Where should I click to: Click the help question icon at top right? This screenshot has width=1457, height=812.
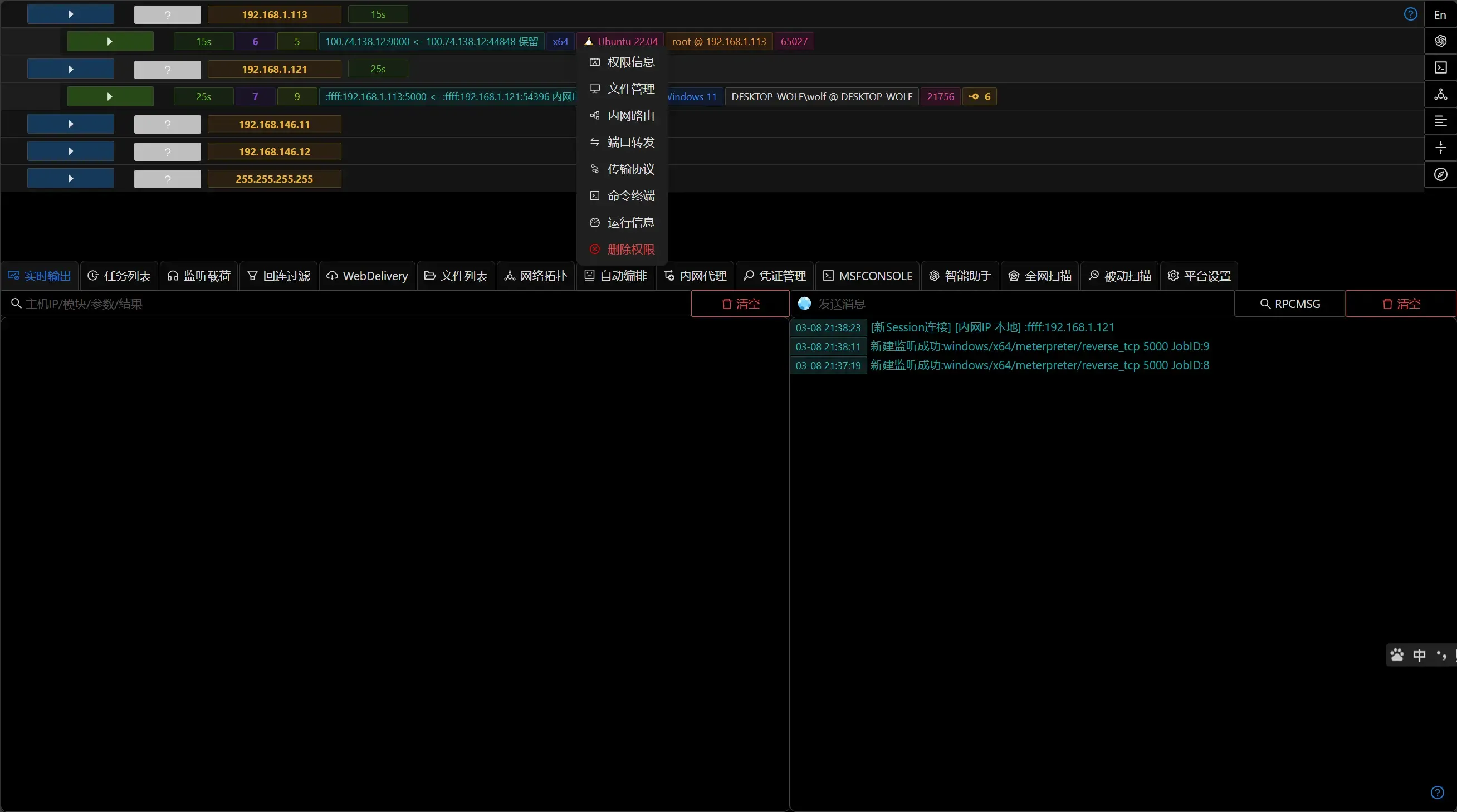click(x=1411, y=14)
